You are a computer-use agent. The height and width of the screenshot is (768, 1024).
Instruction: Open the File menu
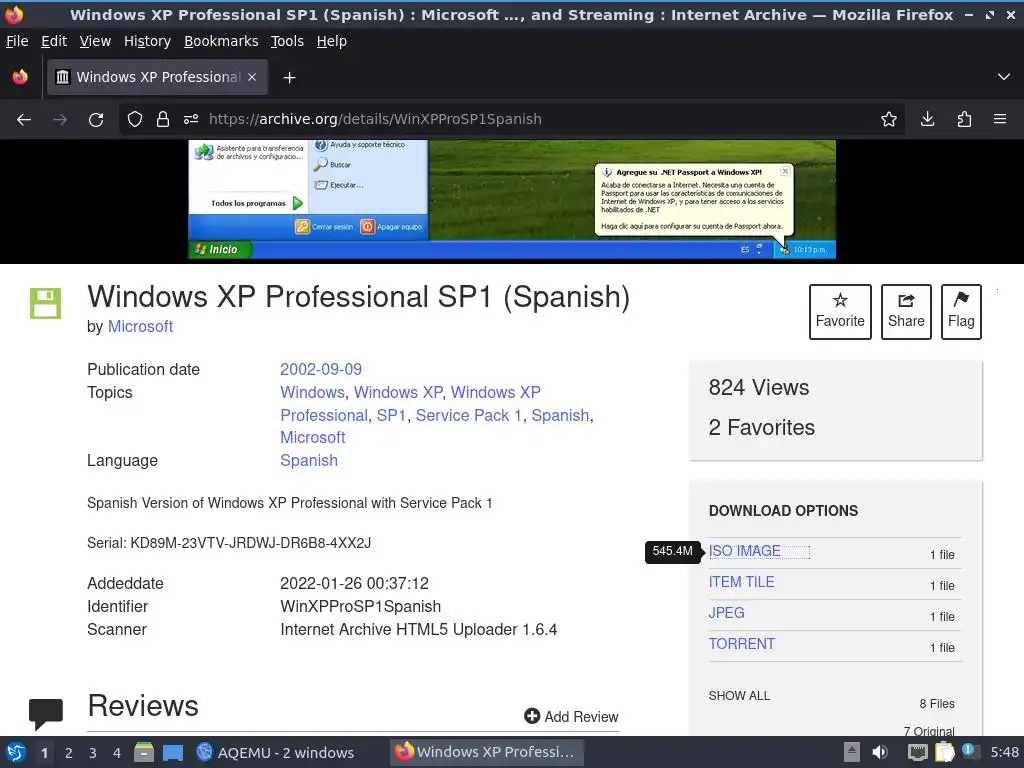[x=17, y=41]
